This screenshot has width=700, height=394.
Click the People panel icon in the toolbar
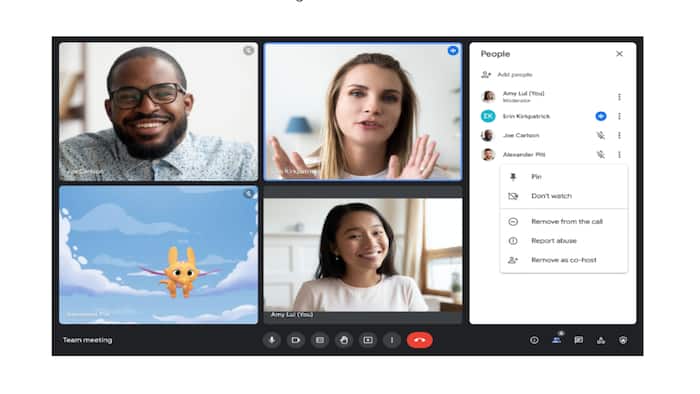pyautogui.click(x=556, y=340)
